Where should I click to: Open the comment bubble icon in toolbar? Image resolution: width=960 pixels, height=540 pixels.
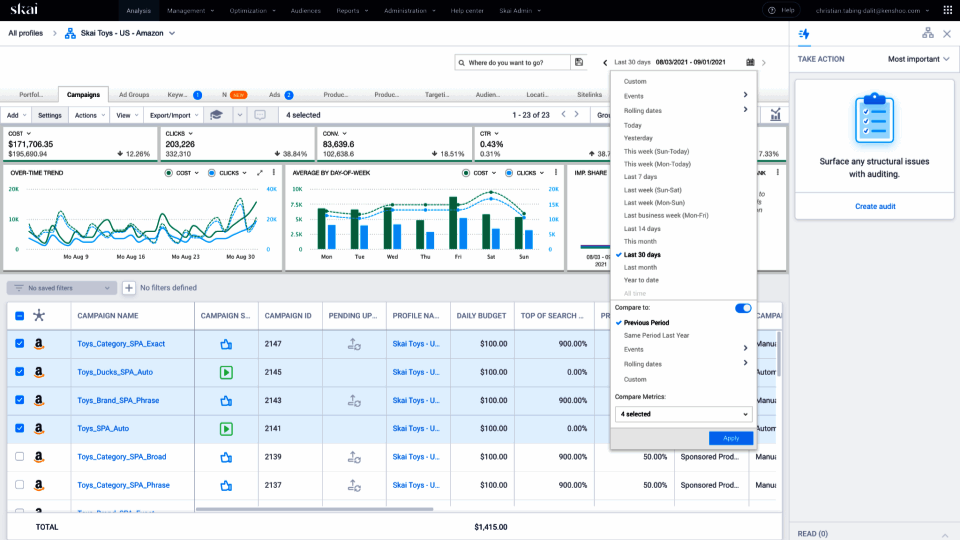260,115
